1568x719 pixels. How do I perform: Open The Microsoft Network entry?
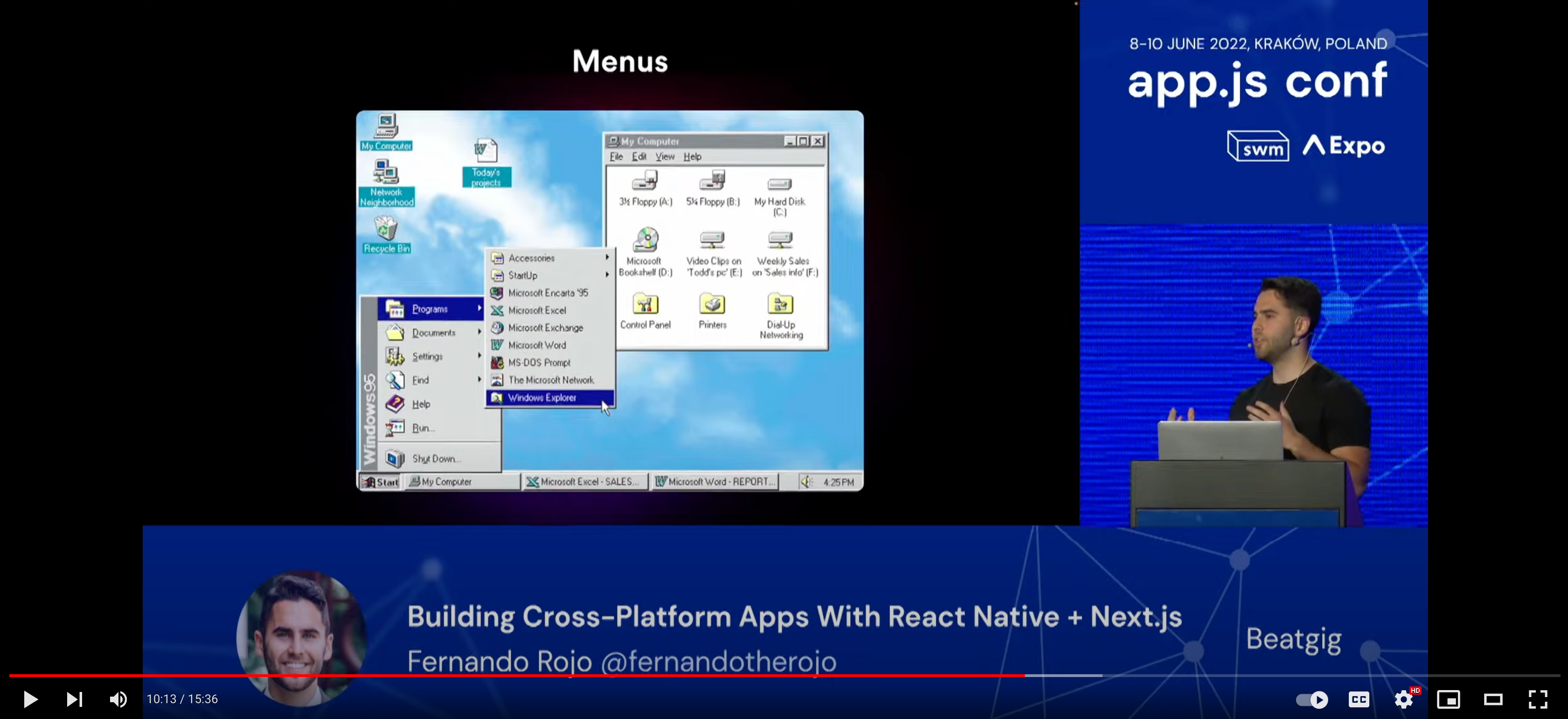coord(550,380)
